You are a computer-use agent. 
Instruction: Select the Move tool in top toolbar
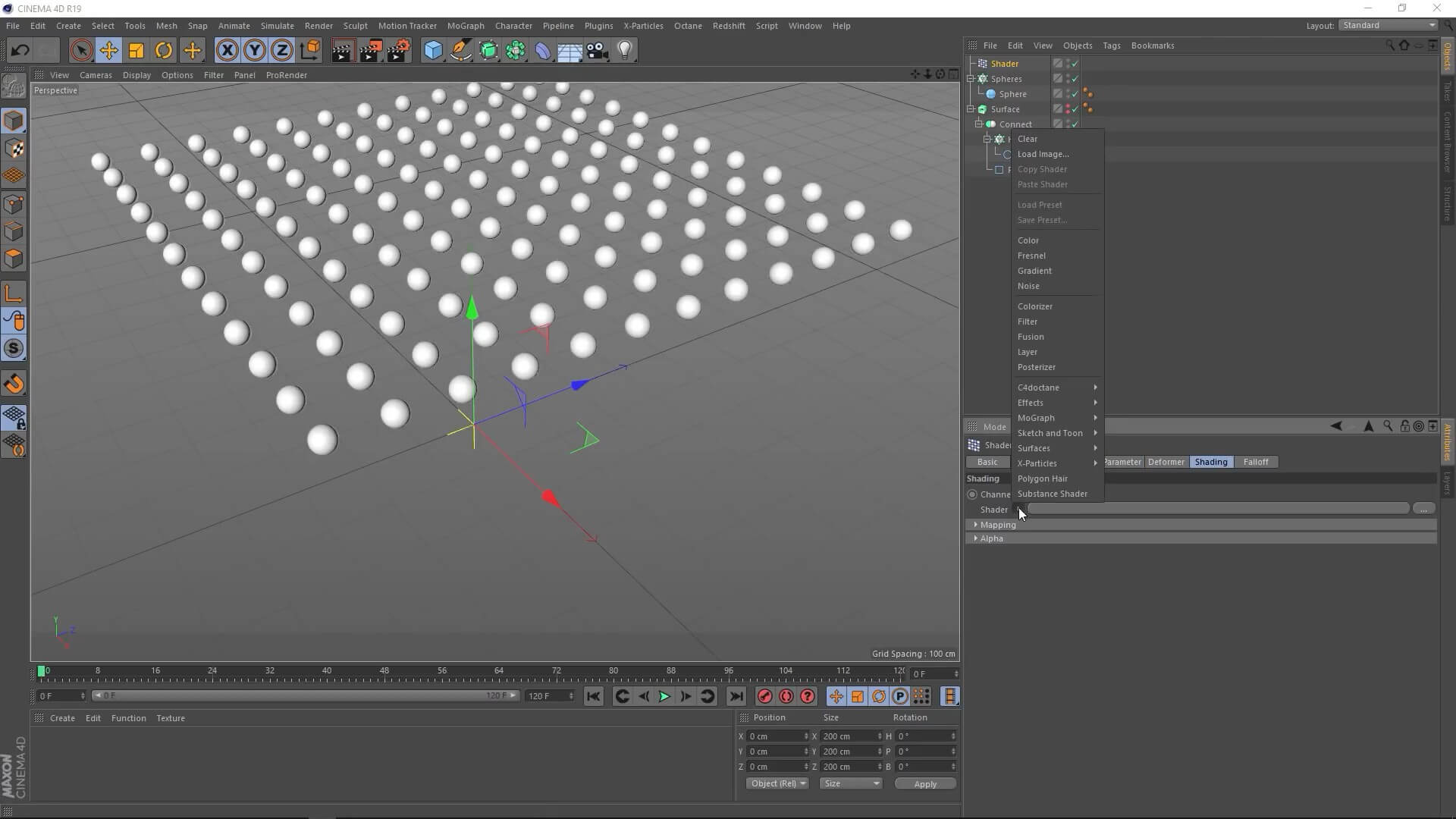click(x=108, y=51)
